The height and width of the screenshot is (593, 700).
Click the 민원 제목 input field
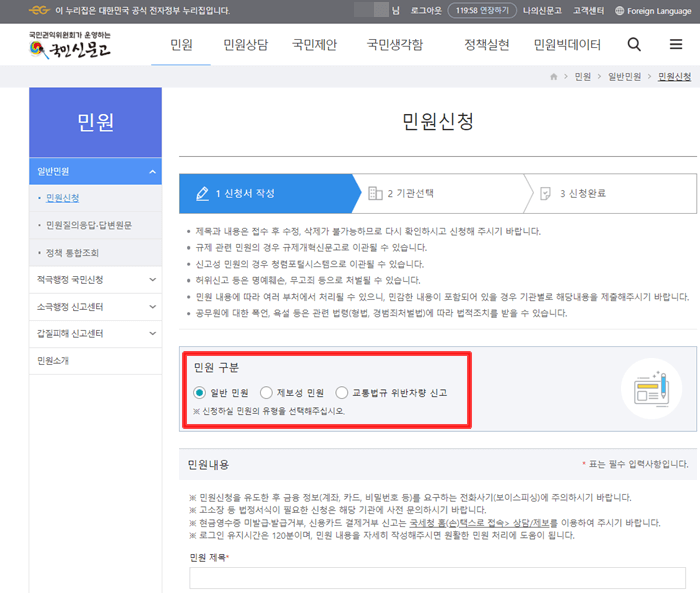coord(438,578)
